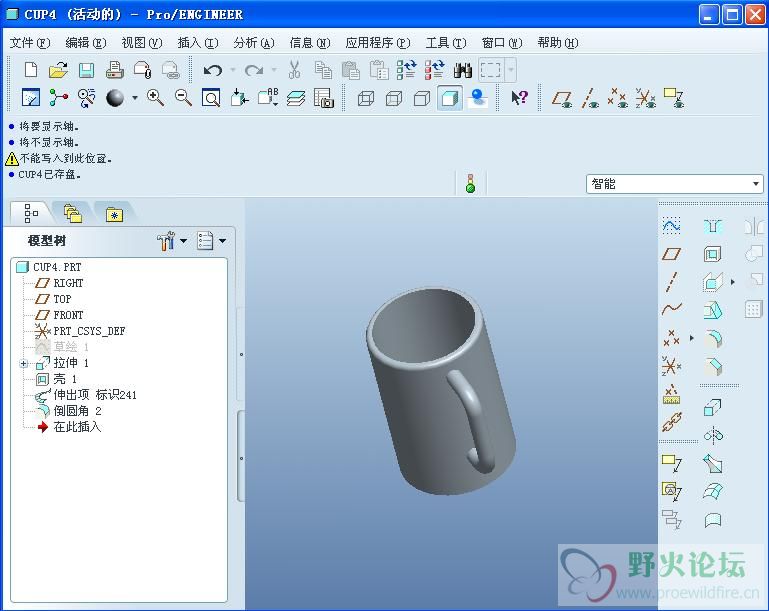
Task: Select the RIGHT datum plane in tree
Action: [x=68, y=283]
